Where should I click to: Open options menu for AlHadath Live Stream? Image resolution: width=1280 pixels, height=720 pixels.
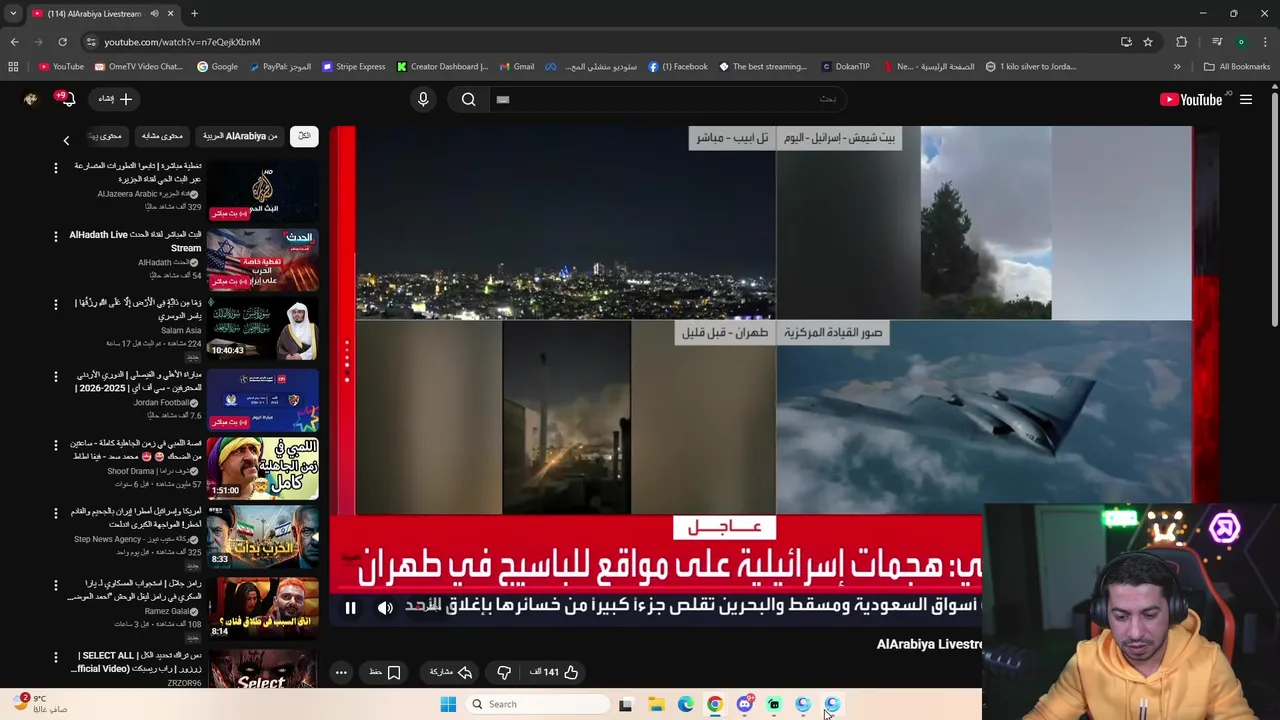pyautogui.click(x=56, y=236)
